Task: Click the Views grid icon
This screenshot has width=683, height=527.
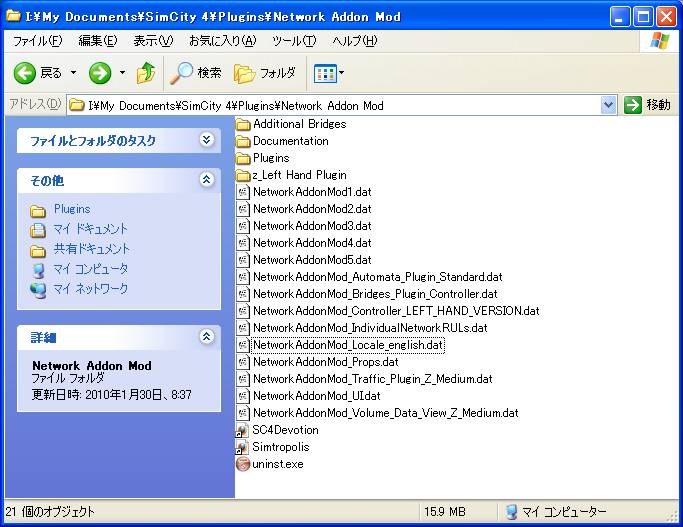Action: coord(325,73)
